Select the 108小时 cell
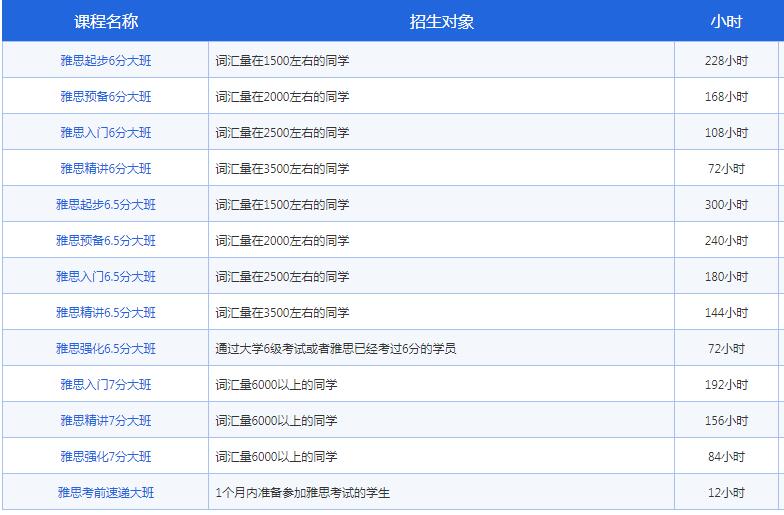This screenshot has height=515, width=784. tap(726, 132)
